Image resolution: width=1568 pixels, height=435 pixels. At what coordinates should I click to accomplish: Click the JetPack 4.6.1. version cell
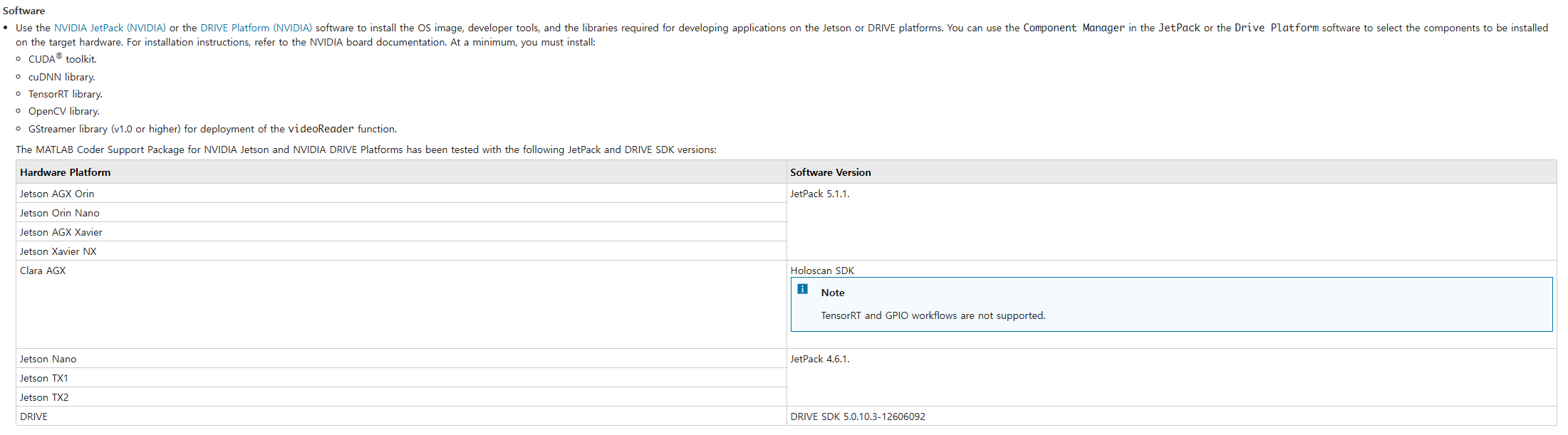click(1171, 378)
